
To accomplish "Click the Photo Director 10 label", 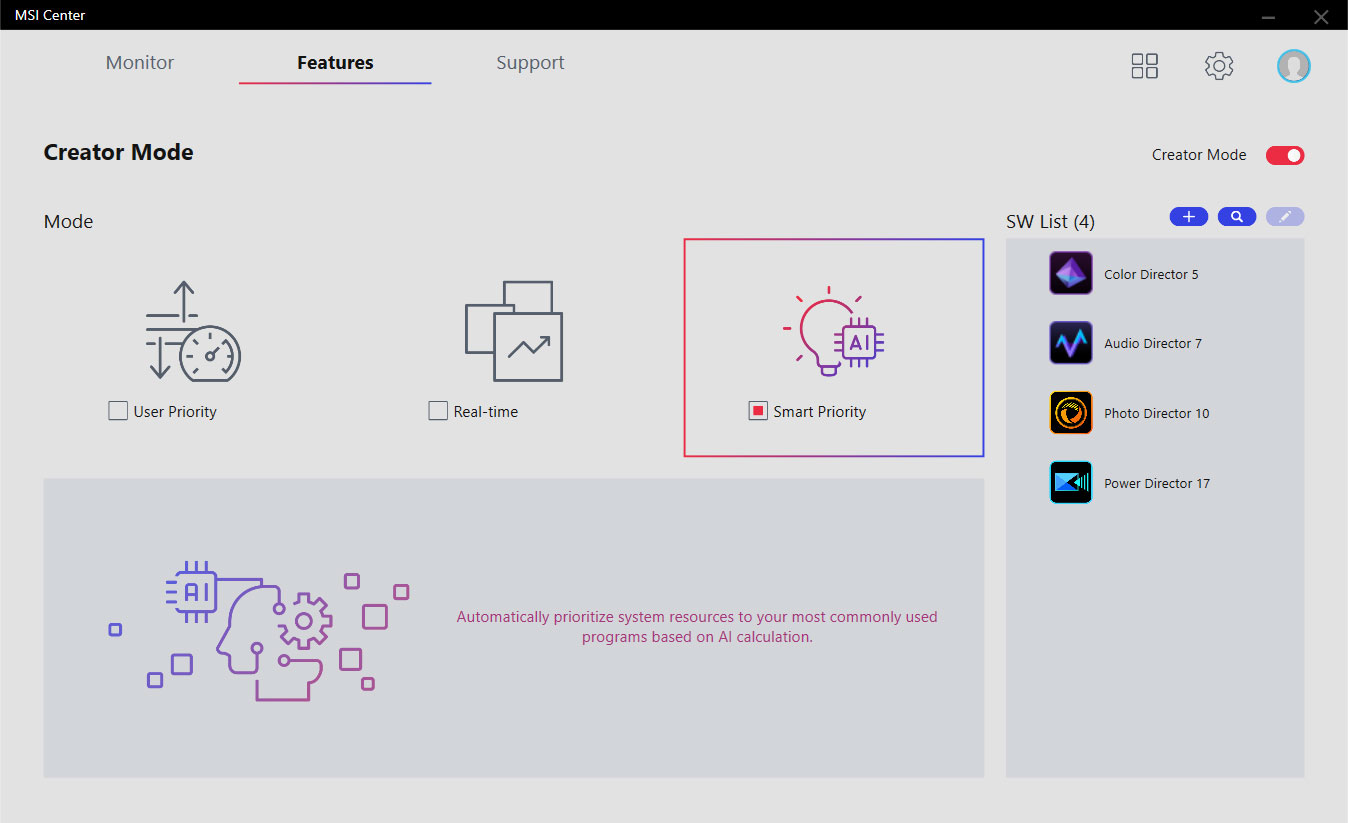I will 1157,413.
